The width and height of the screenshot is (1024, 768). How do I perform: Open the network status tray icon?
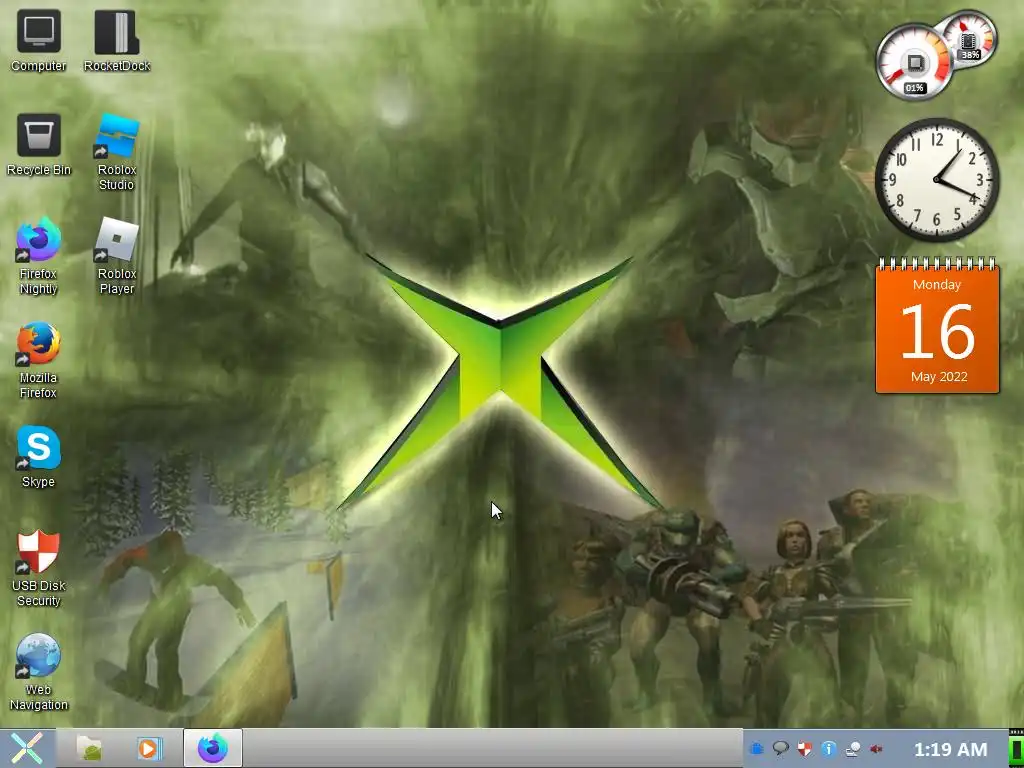(x=852, y=748)
